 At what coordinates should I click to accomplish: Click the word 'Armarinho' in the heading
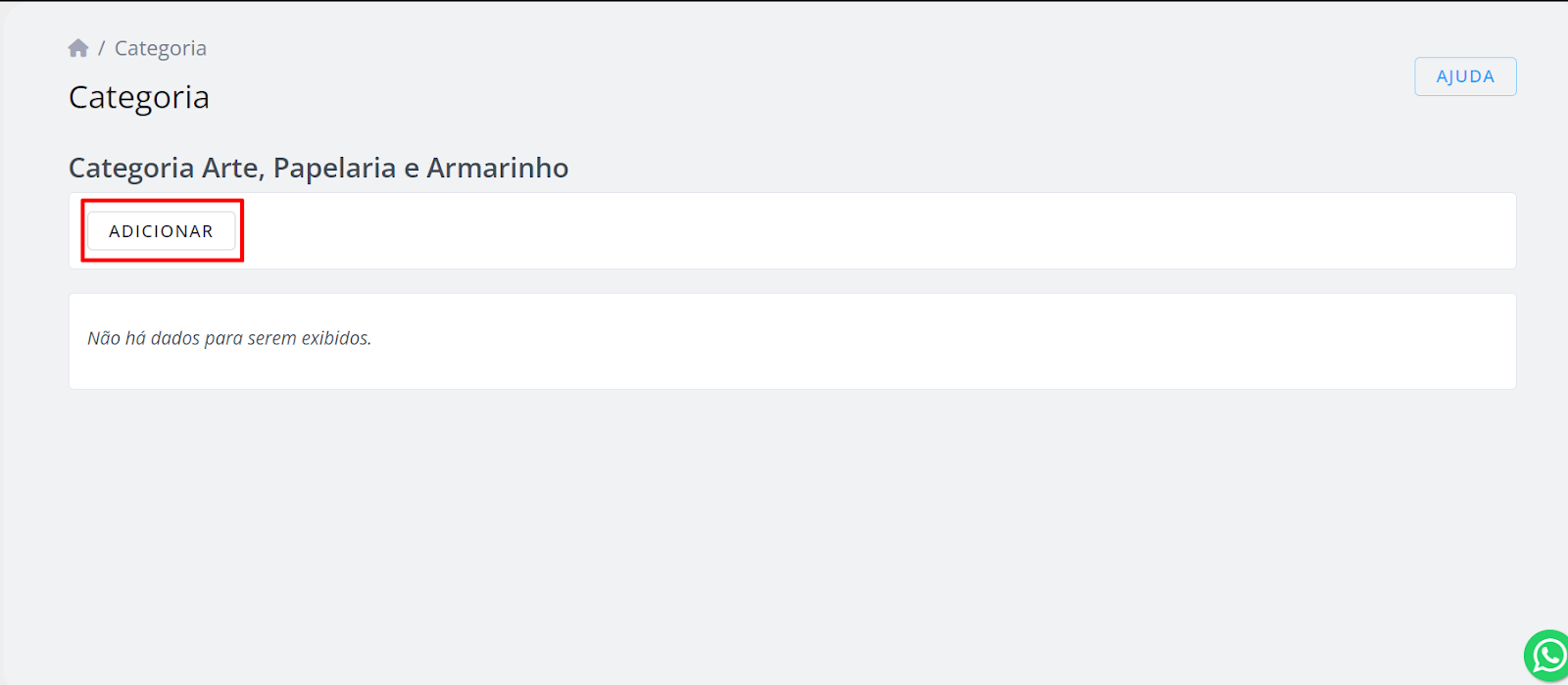pyautogui.click(x=498, y=168)
